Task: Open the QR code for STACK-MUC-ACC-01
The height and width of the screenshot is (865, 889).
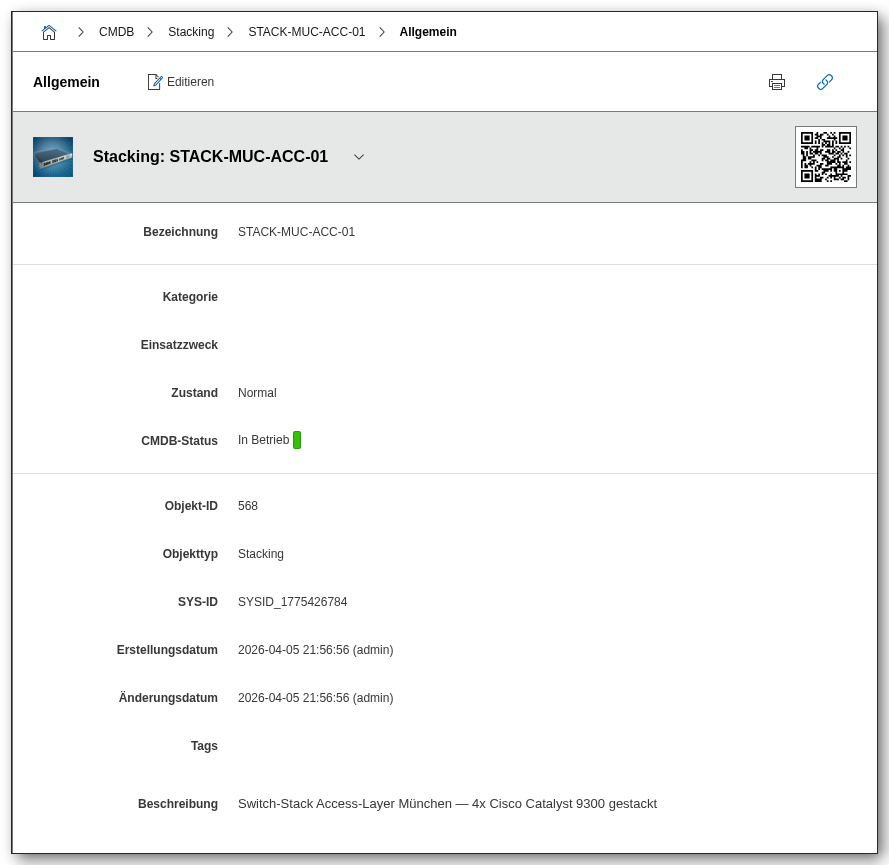Action: pos(825,157)
